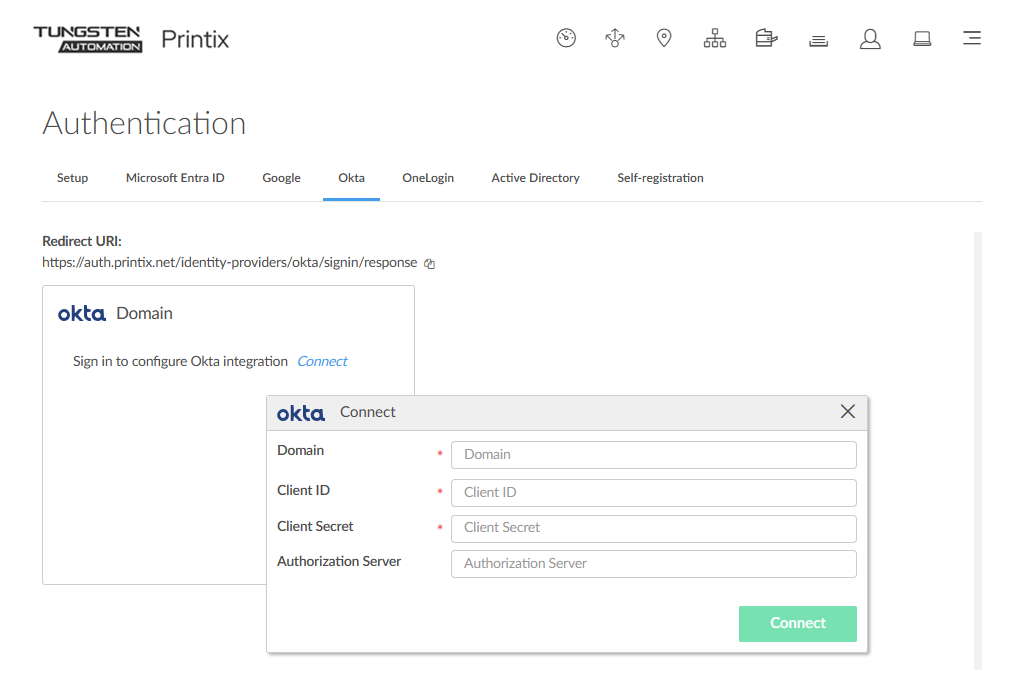Open the Dashboard gauge icon
The image size is (1023, 676).
click(x=566, y=39)
